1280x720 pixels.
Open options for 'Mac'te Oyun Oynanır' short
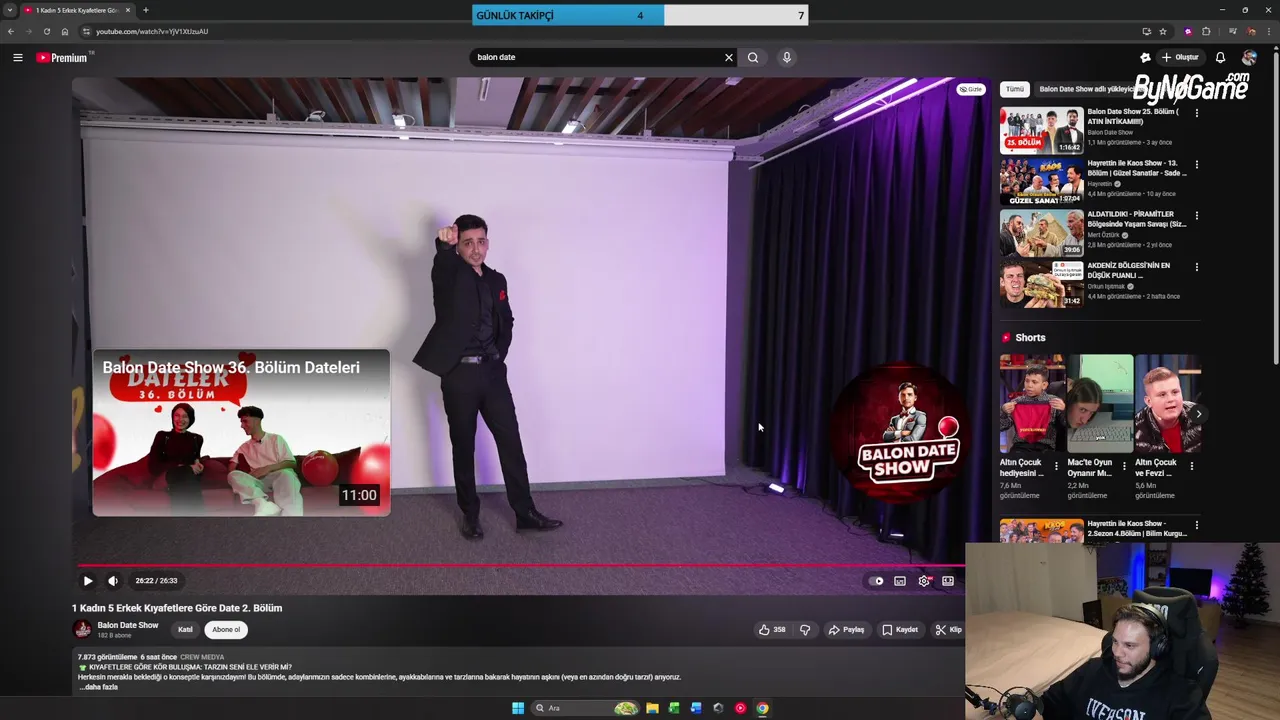coord(1124,466)
